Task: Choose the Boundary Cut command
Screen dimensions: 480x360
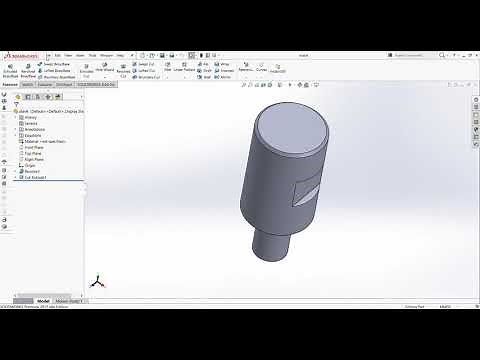Action: click(146, 77)
